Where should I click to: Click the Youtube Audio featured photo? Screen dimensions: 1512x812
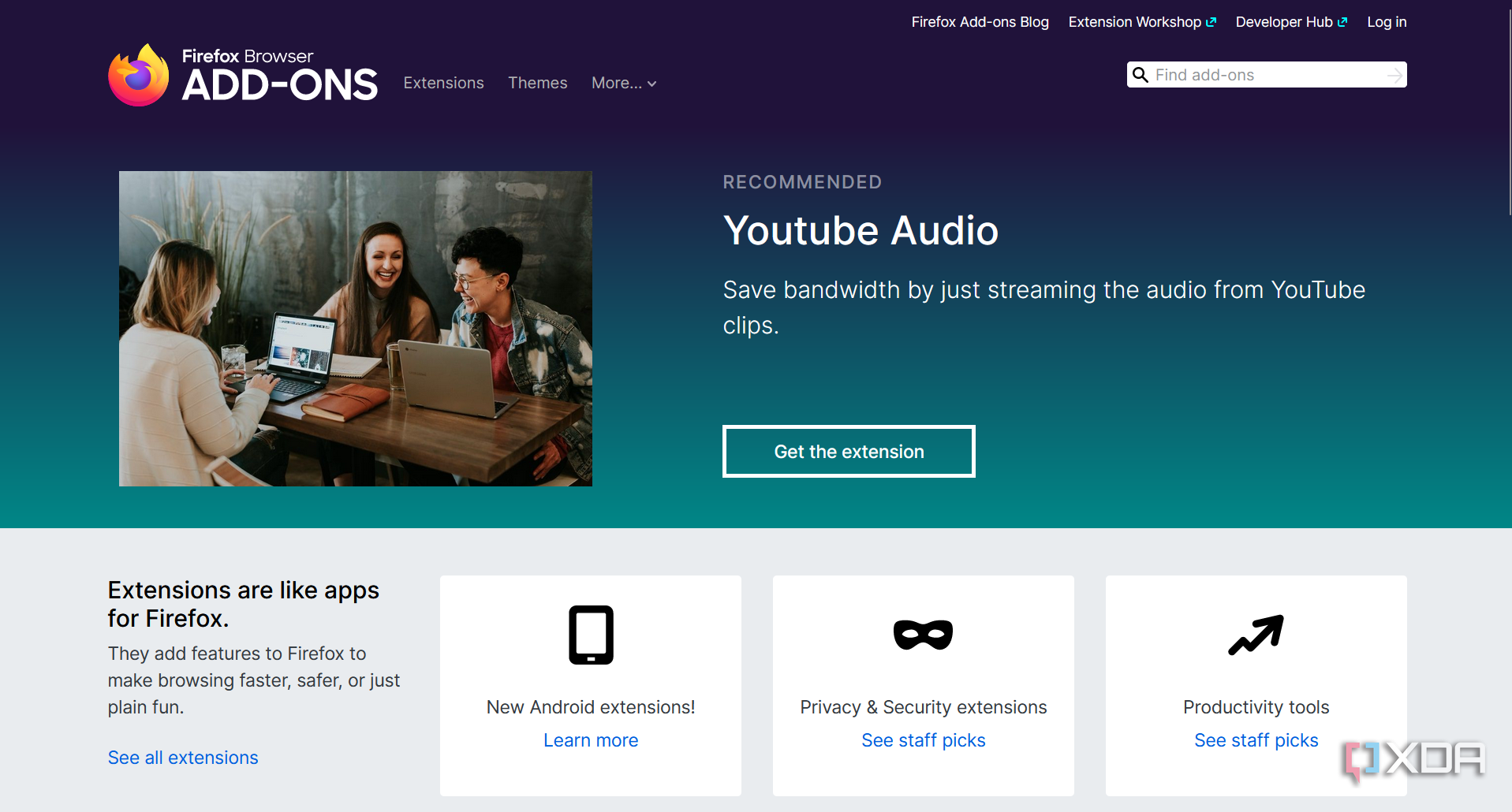[356, 329]
